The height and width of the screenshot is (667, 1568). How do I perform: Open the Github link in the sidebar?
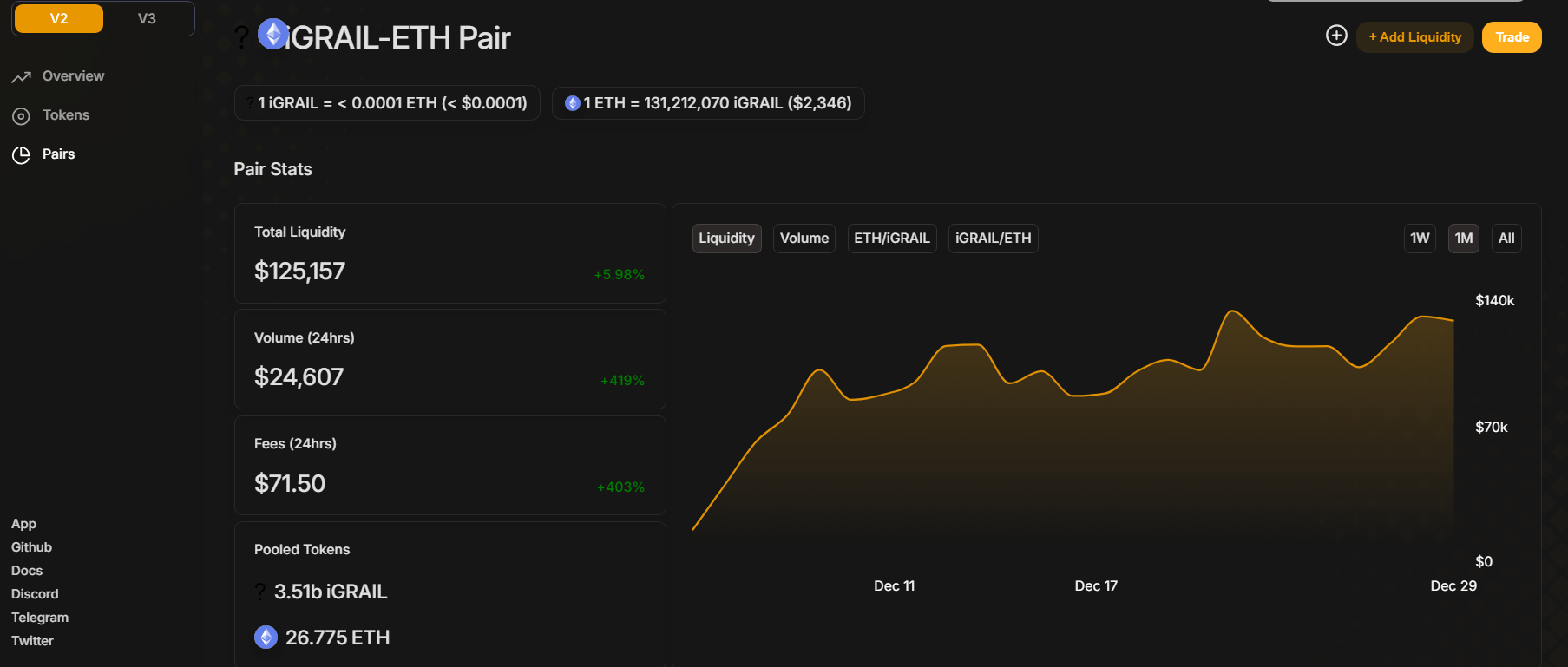click(x=31, y=547)
